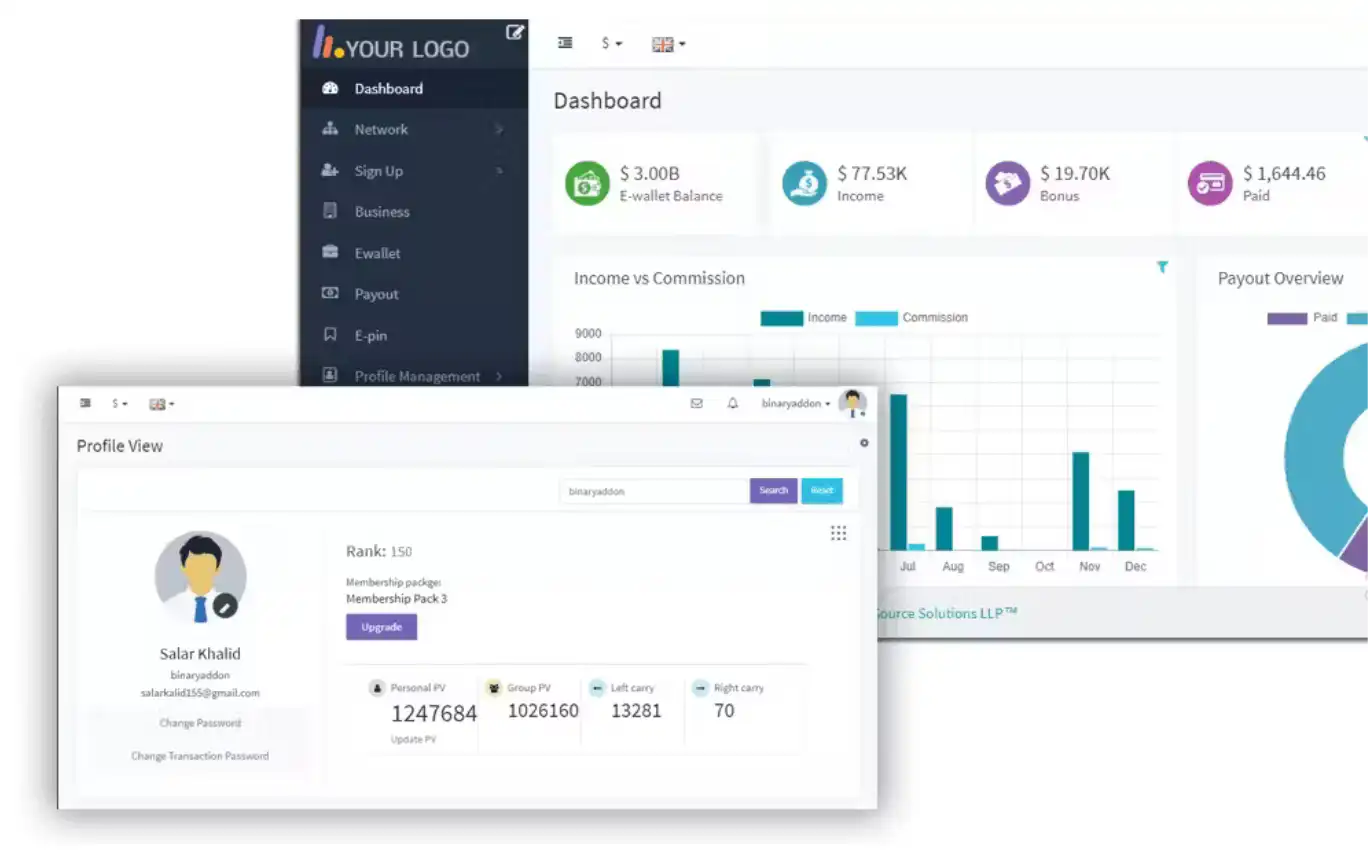Open the currency dropdown in Dashboard top bar

click(611, 44)
